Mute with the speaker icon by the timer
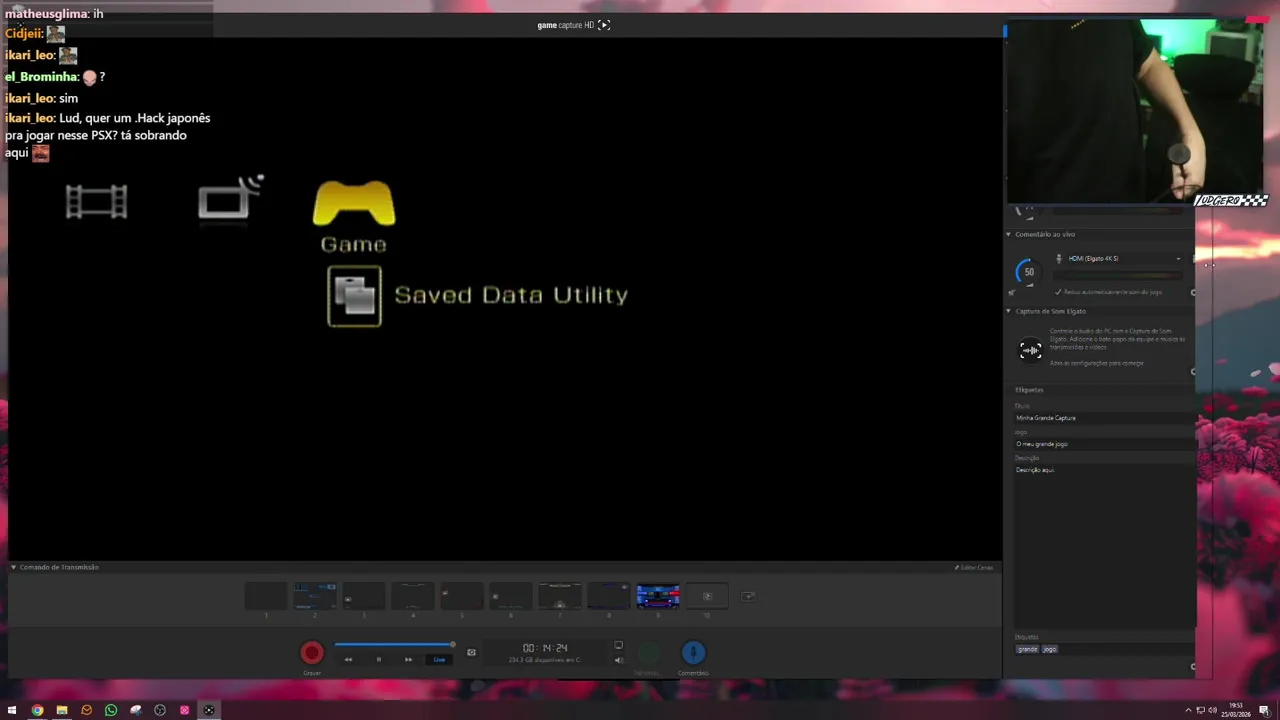Image resolution: width=1280 pixels, height=720 pixels. pyautogui.click(x=618, y=660)
